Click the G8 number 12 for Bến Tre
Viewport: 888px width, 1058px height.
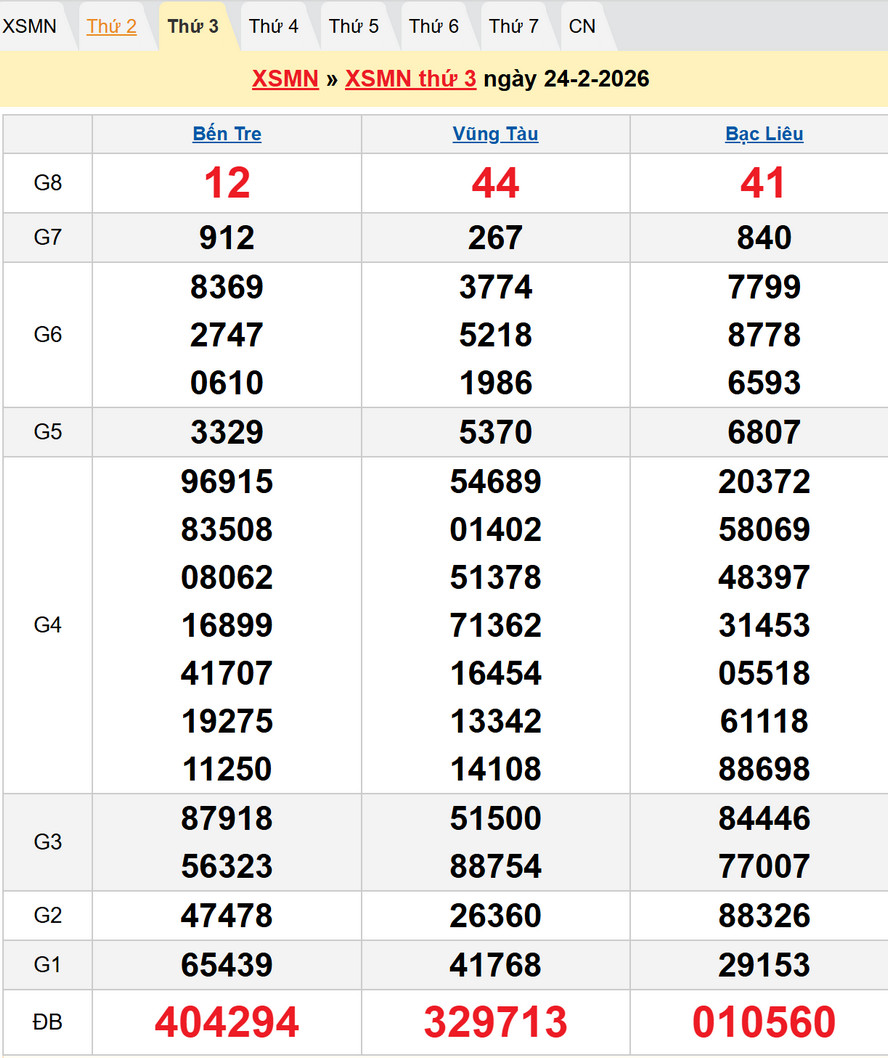click(x=227, y=183)
